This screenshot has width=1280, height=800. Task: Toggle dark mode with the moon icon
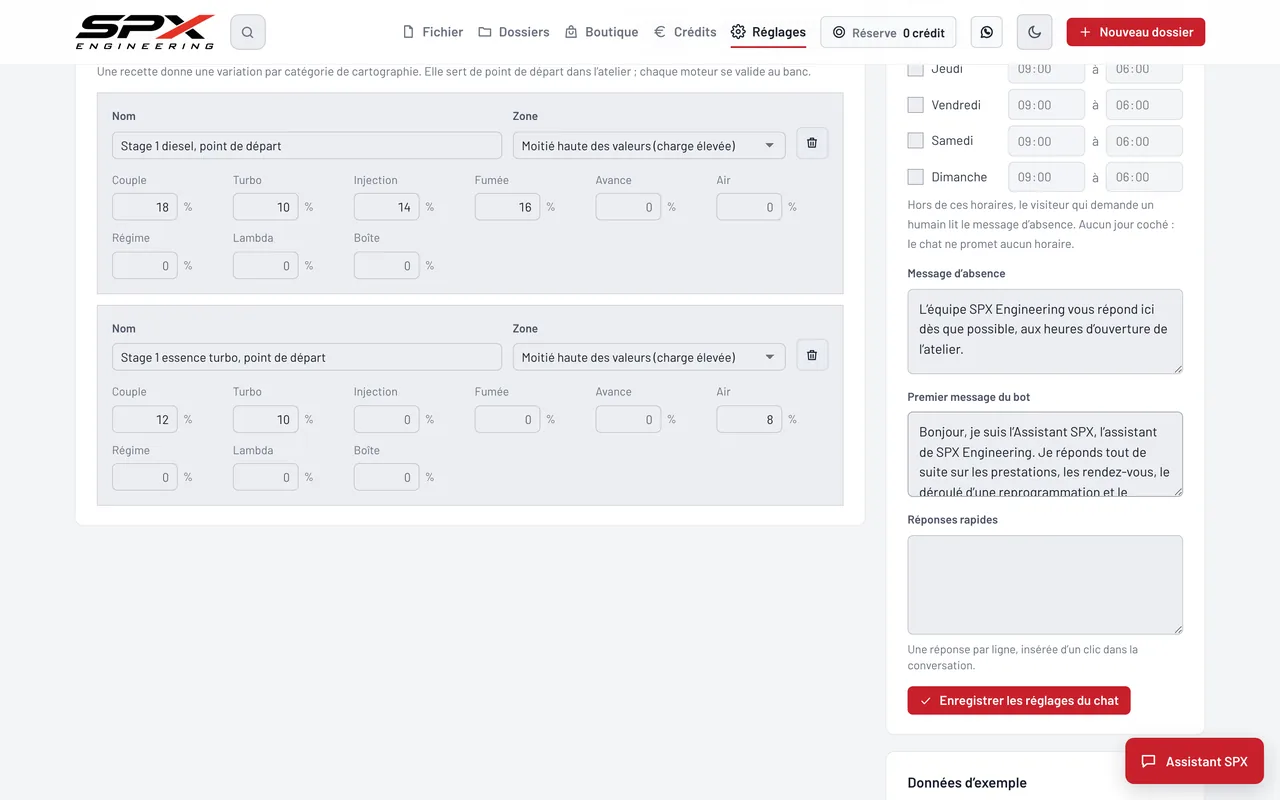[x=1034, y=32]
